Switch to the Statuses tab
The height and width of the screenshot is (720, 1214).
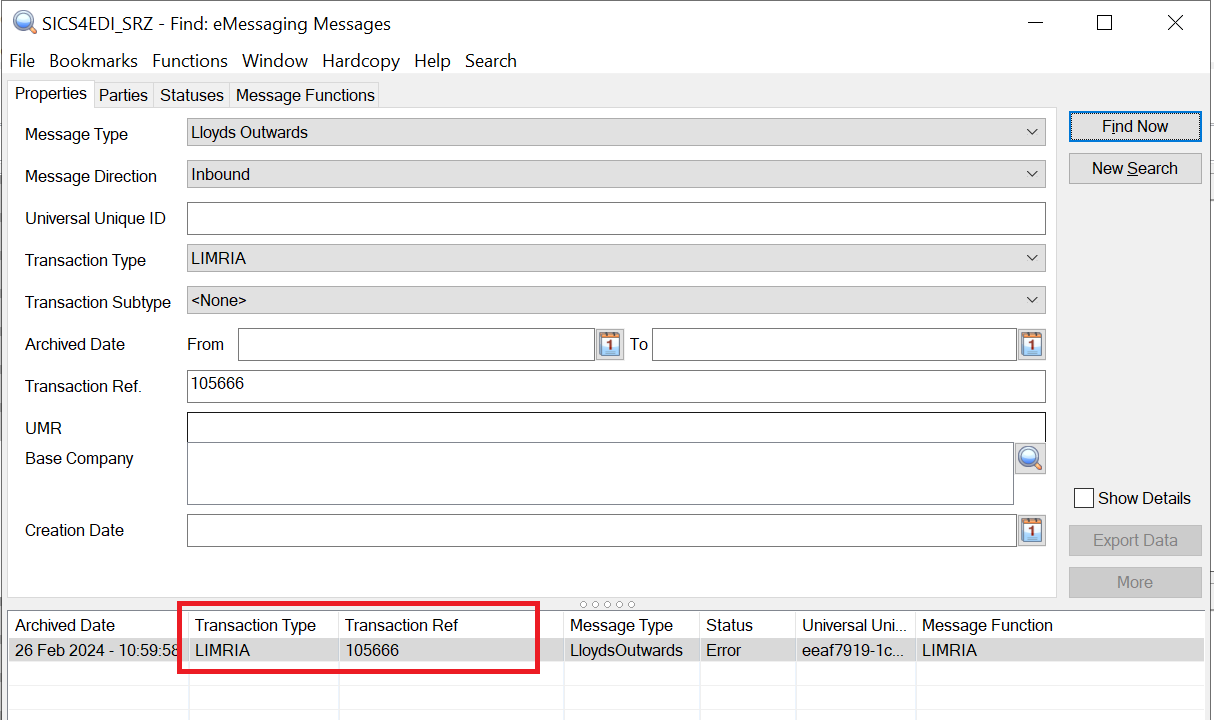(192, 95)
